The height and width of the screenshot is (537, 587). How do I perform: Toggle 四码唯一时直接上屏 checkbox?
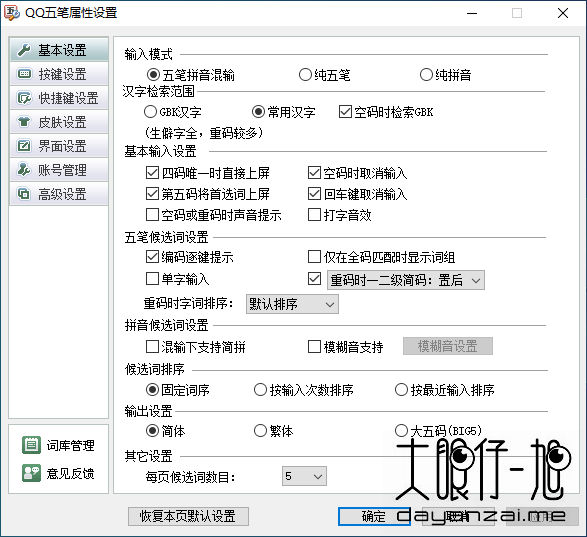[152, 173]
